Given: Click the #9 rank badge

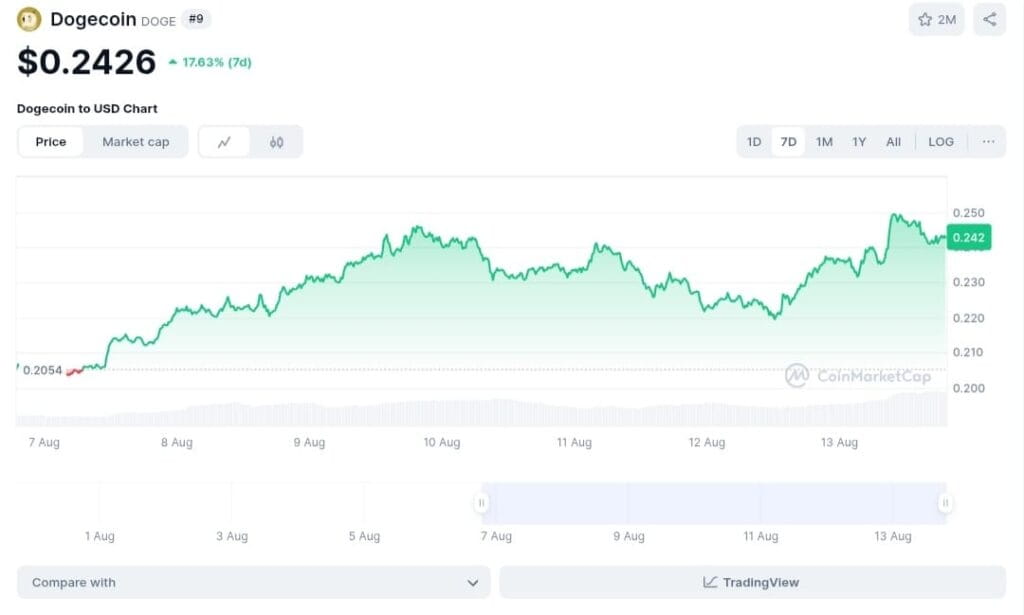Looking at the screenshot, I should pos(196,19).
